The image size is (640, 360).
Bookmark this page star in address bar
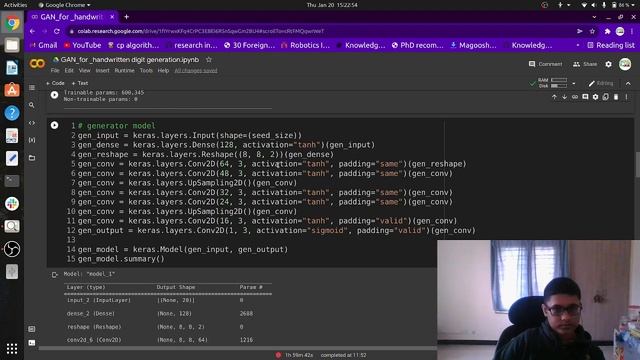(592, 31)
